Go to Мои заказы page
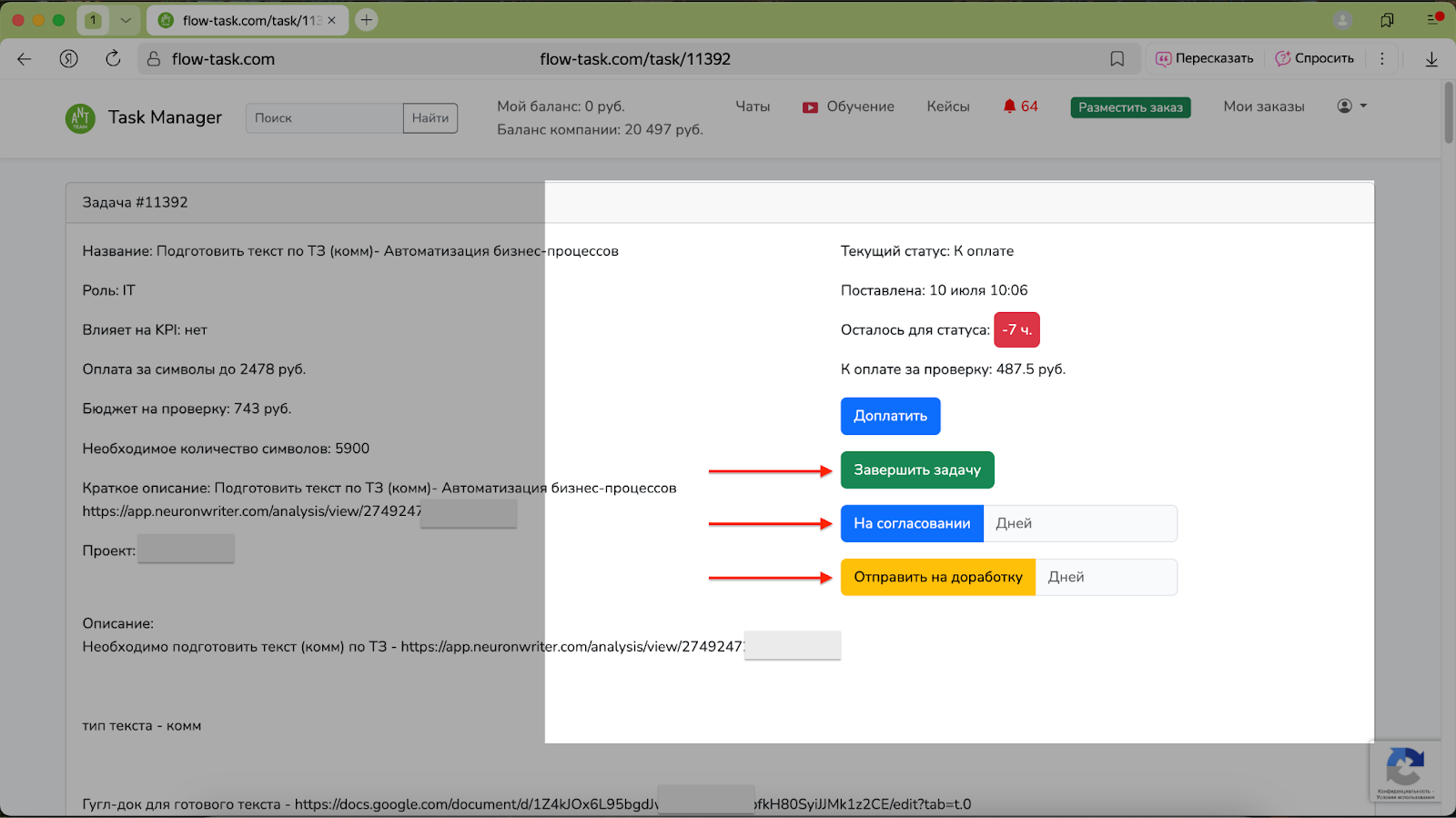 pyautogui.click(x=1263, y=106)
